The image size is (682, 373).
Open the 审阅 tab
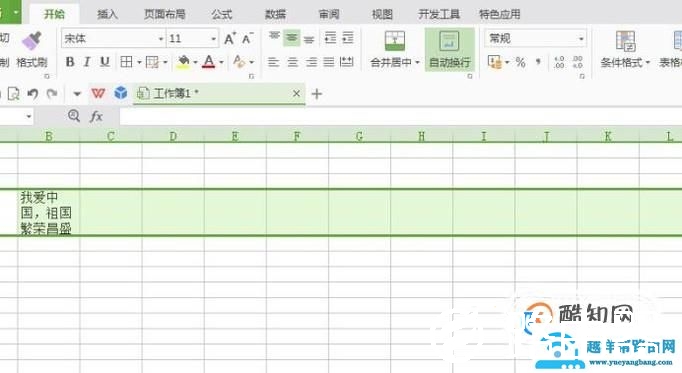tap(329, 14)
